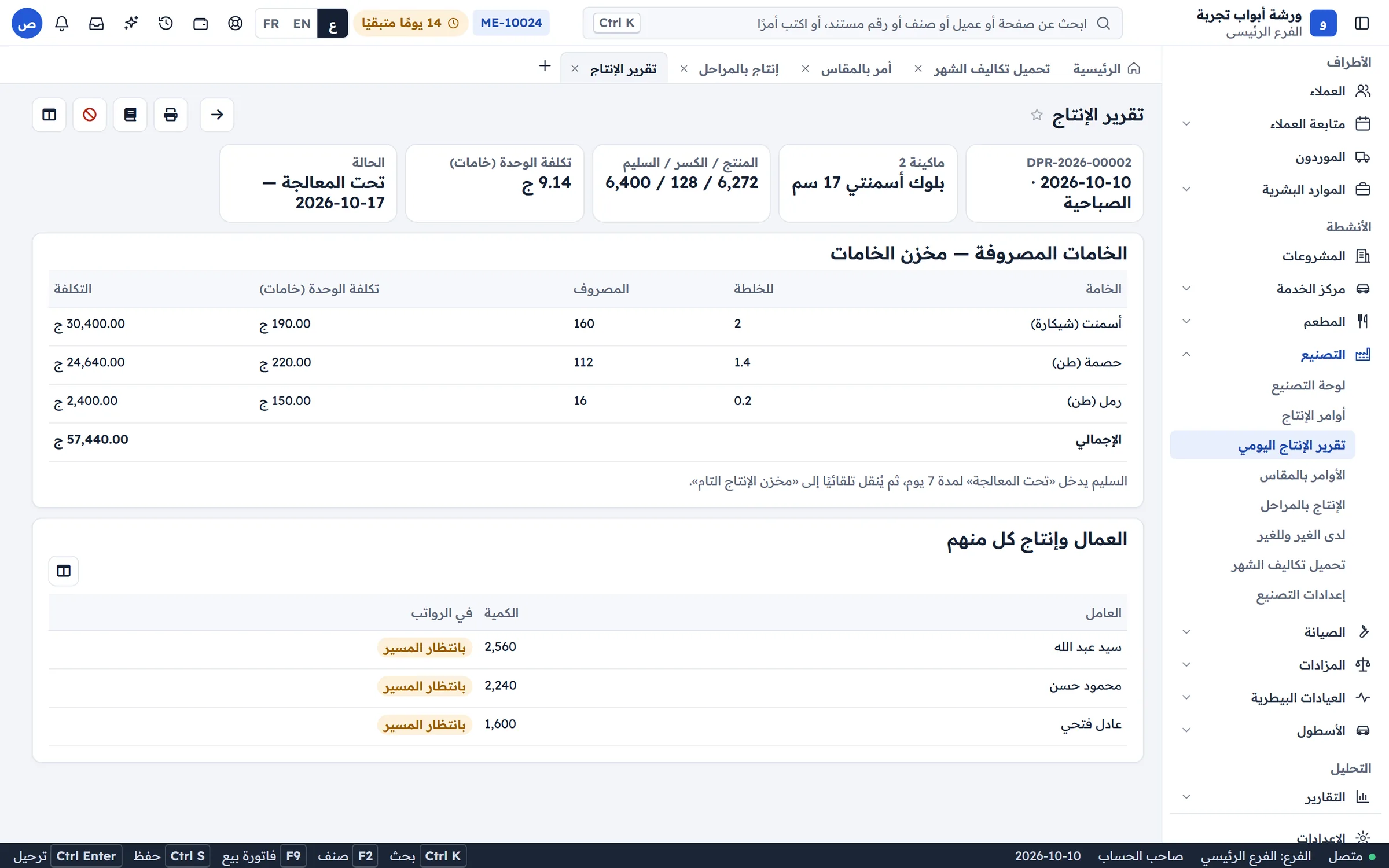Screen dimensions: 1389x868
Task: Open the AI sparkle assistant icon
Action: pyautogui.click(x=131, y=23)
